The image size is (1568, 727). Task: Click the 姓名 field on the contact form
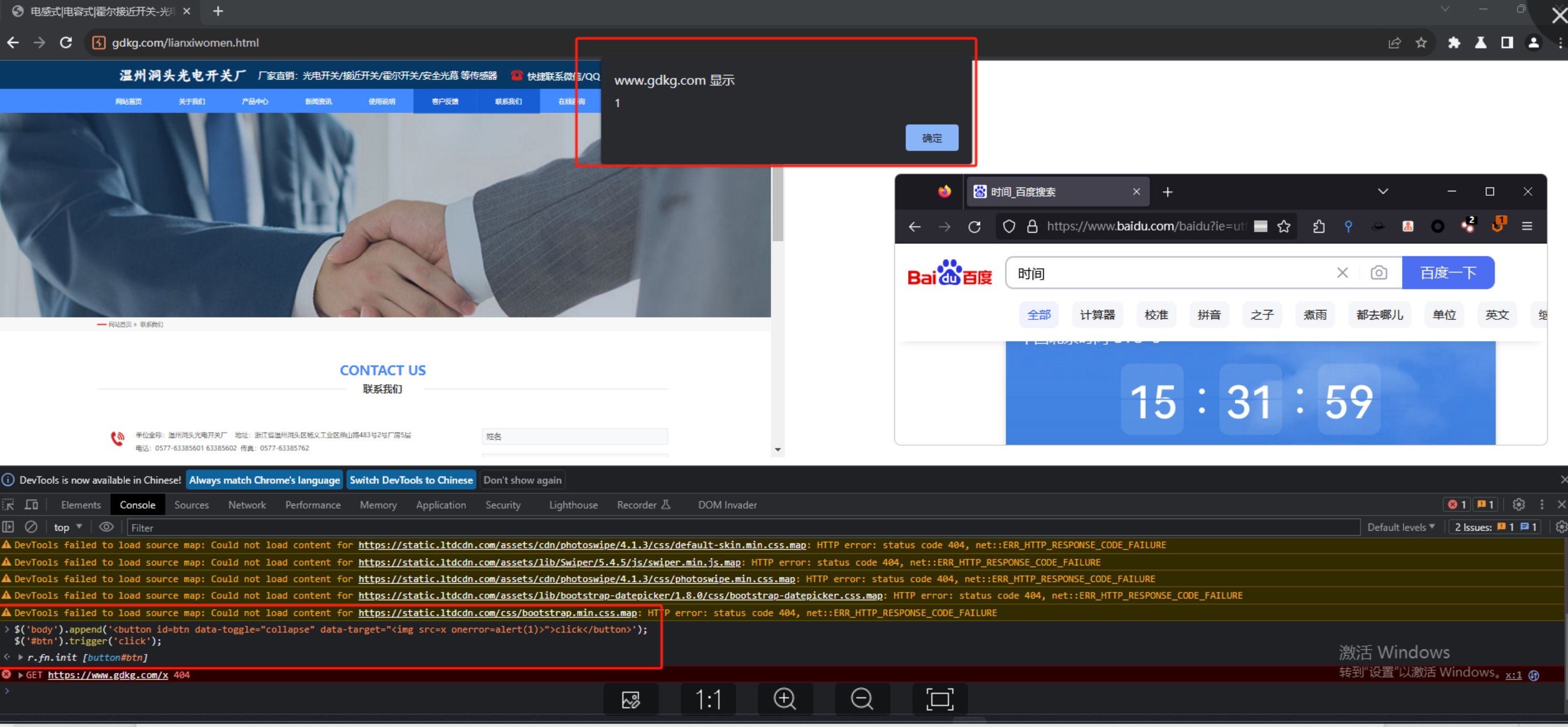point(574,436)
